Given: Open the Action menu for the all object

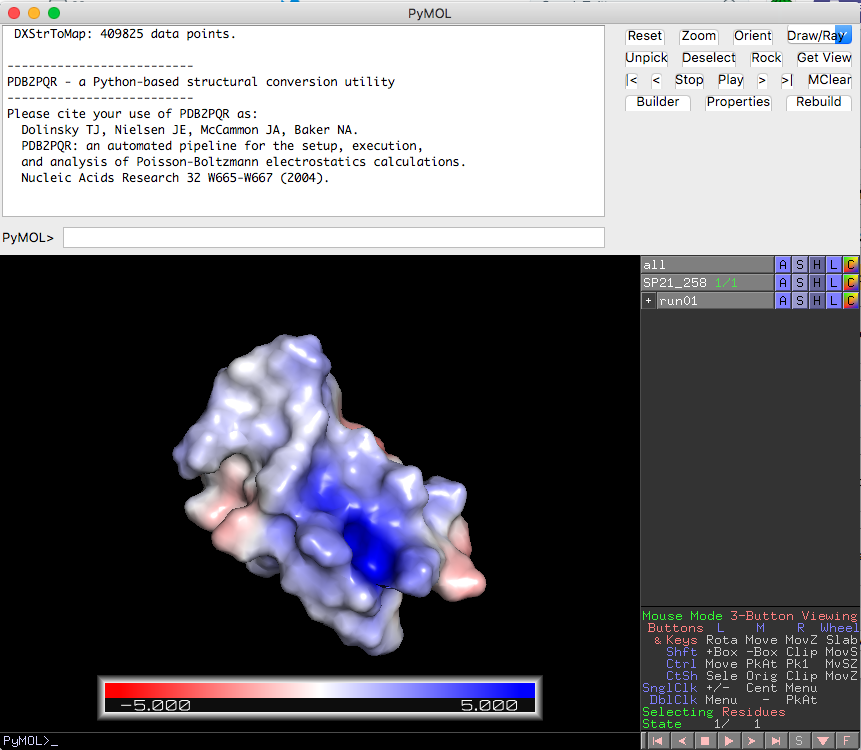Looking at the screenshot, I should coord(784,264).
